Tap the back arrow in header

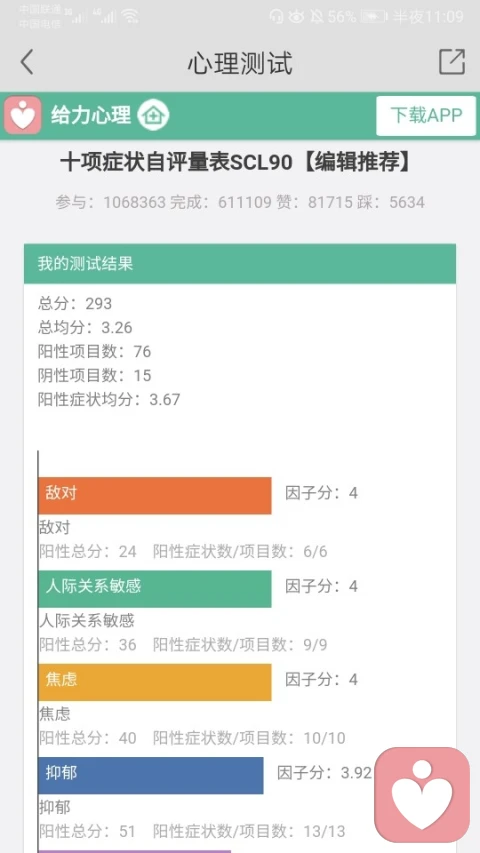(x=27, y=62)
